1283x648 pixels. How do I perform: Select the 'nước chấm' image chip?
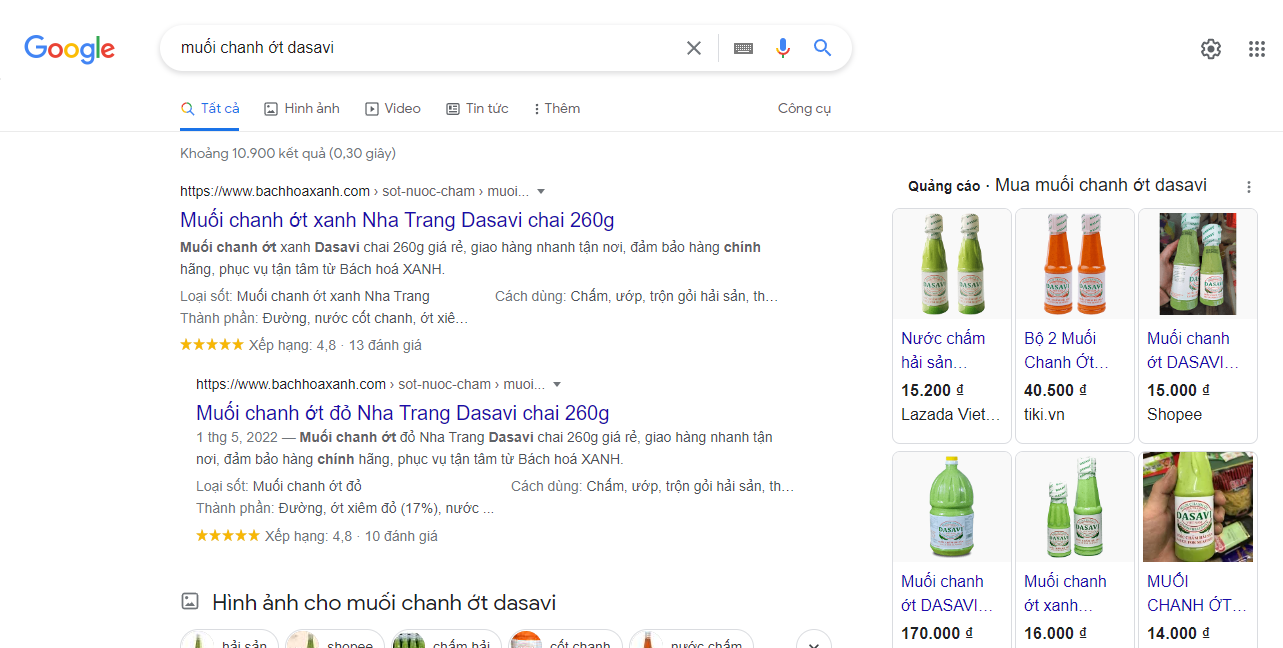coord(691,640)
